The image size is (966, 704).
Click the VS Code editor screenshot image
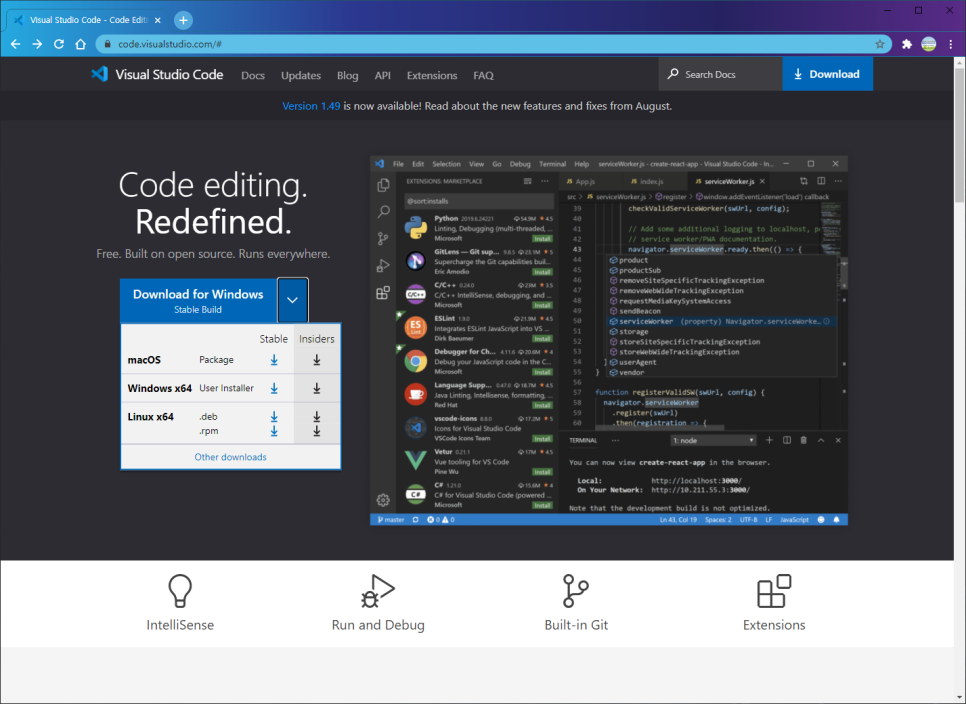pos(609,341)
